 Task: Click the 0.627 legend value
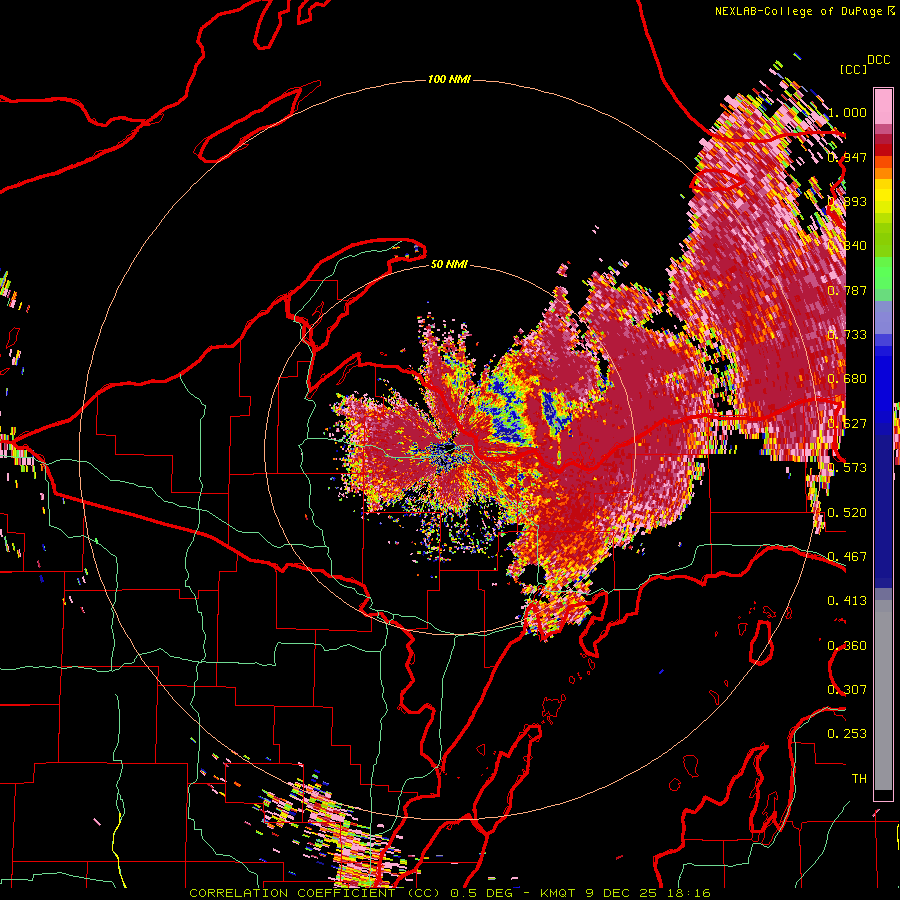847,423
